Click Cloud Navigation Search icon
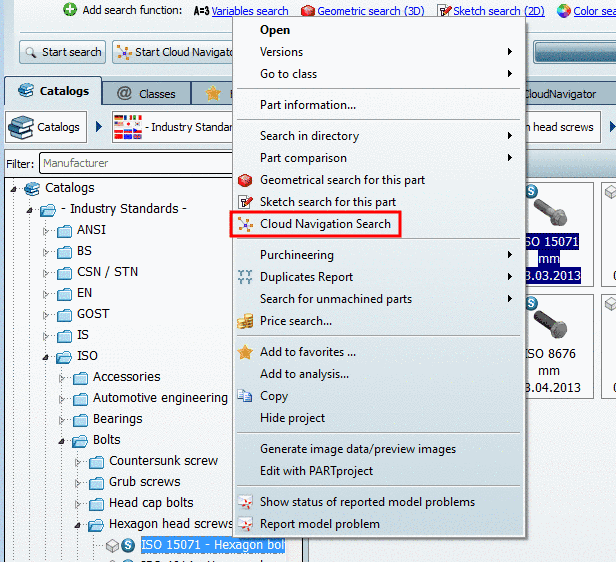 point(245,224)
